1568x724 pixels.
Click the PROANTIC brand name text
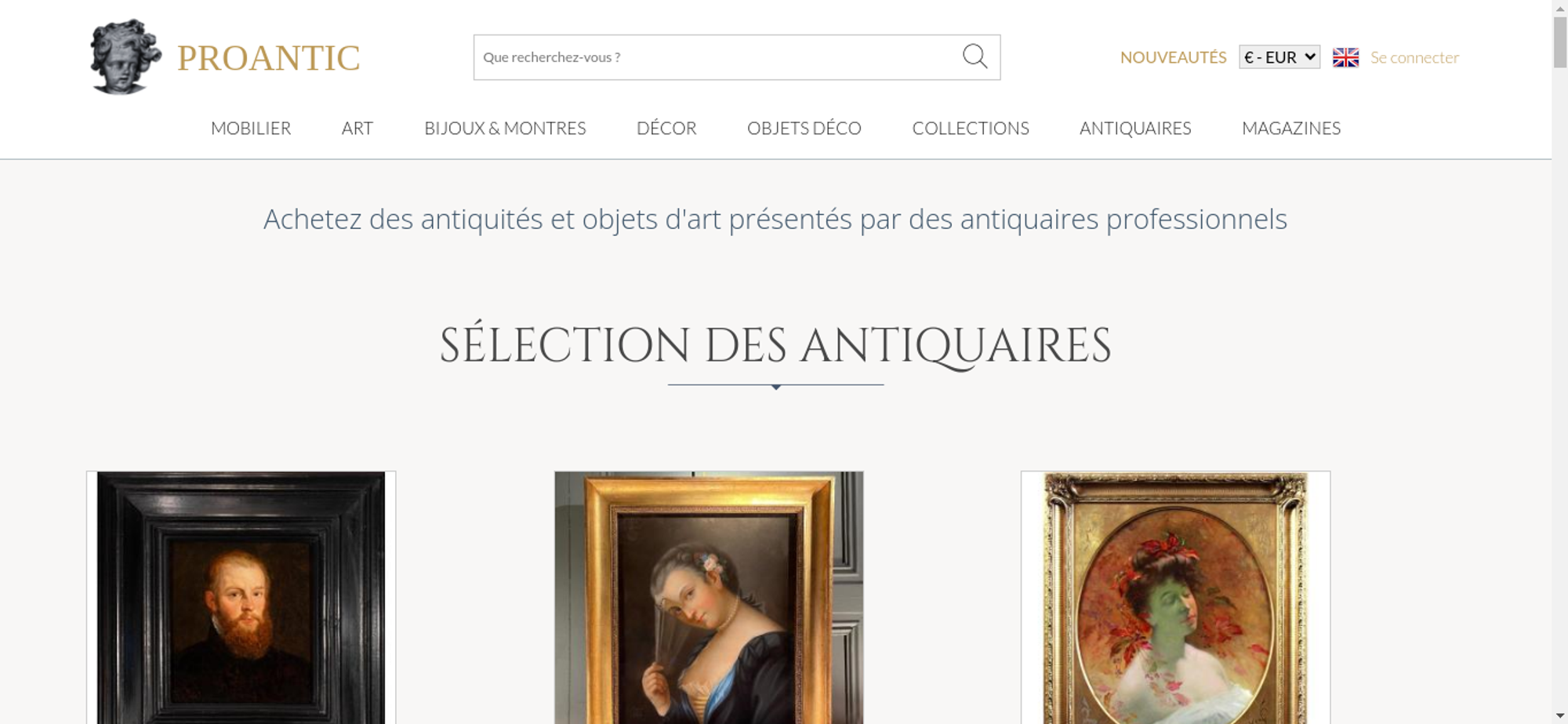tap(268, 58)
